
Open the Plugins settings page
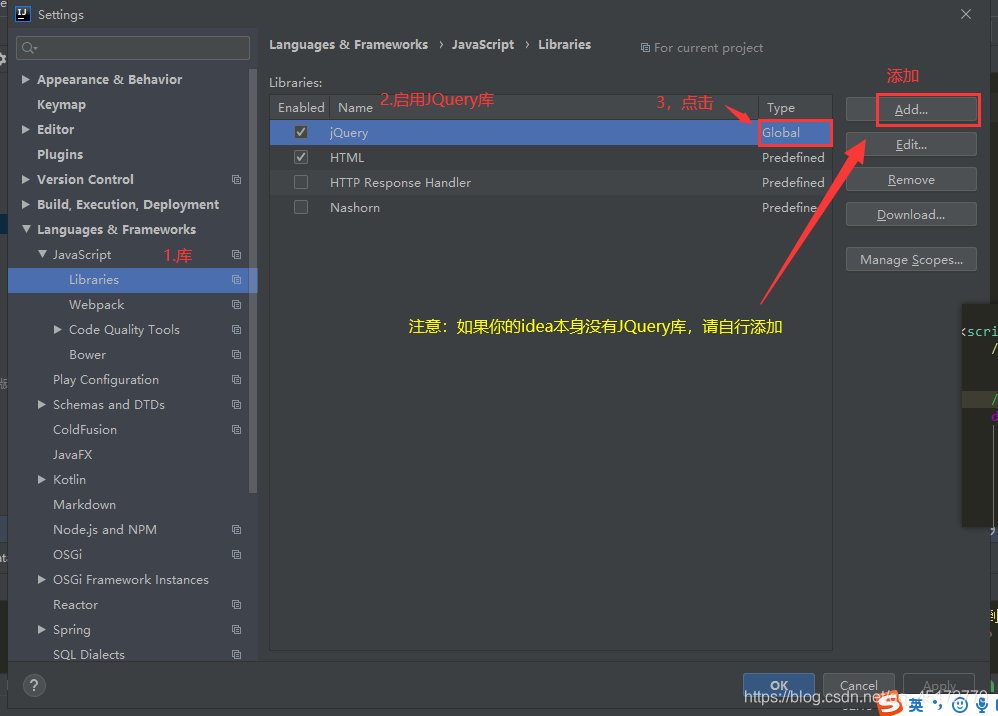point(60,155)
